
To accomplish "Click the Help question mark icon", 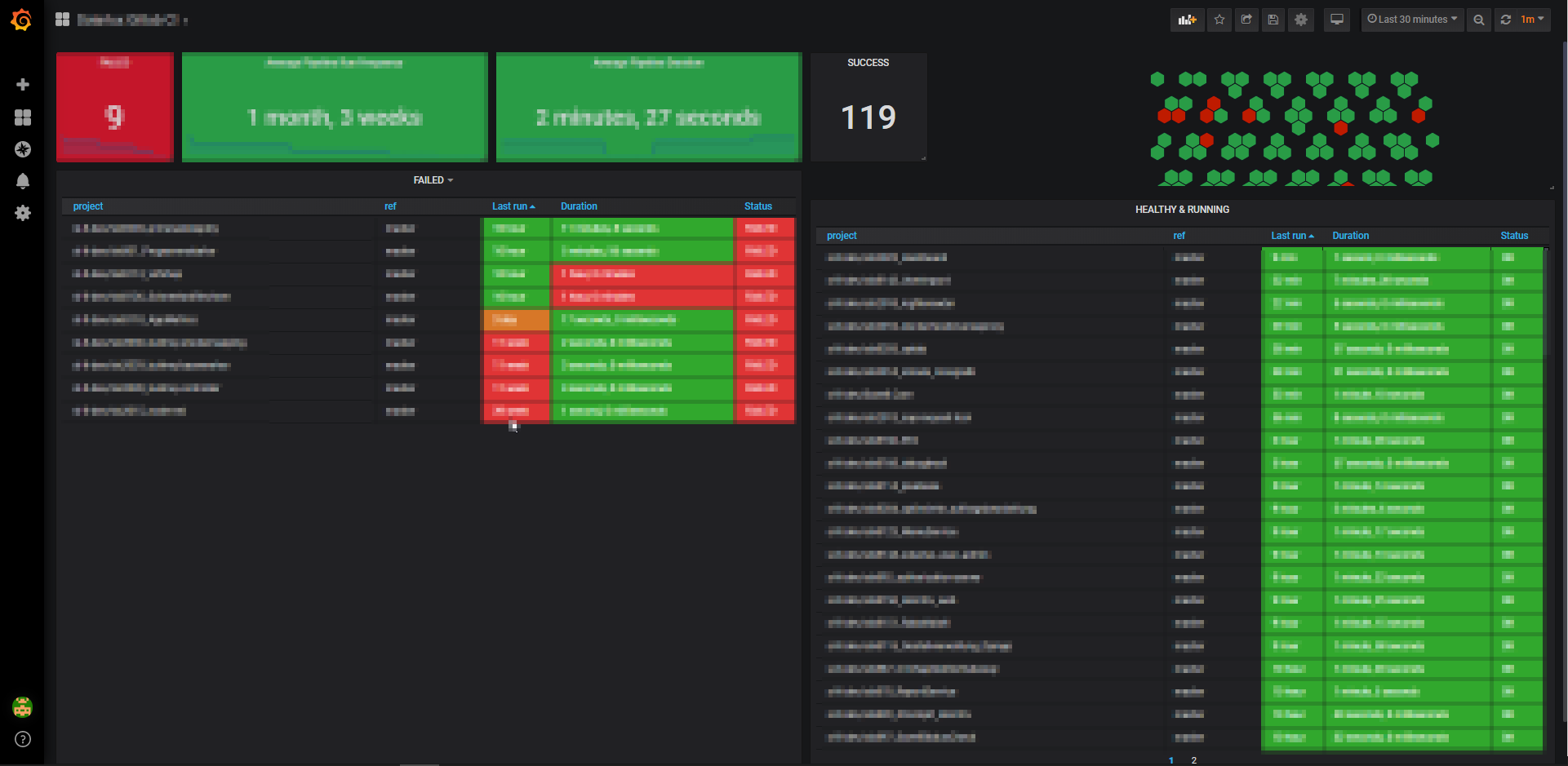I will click(22, 740).
